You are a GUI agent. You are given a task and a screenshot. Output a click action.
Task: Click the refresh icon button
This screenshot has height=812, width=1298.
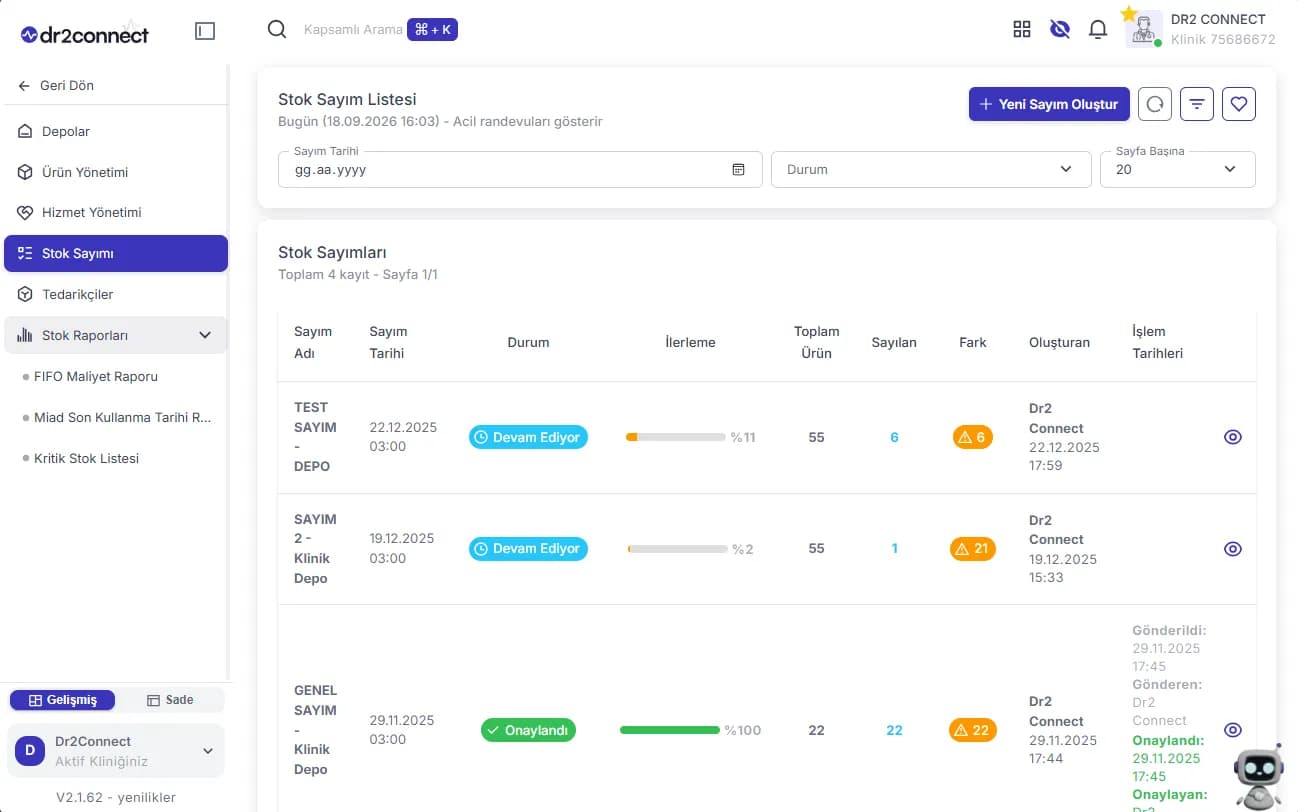[1155, 104]
